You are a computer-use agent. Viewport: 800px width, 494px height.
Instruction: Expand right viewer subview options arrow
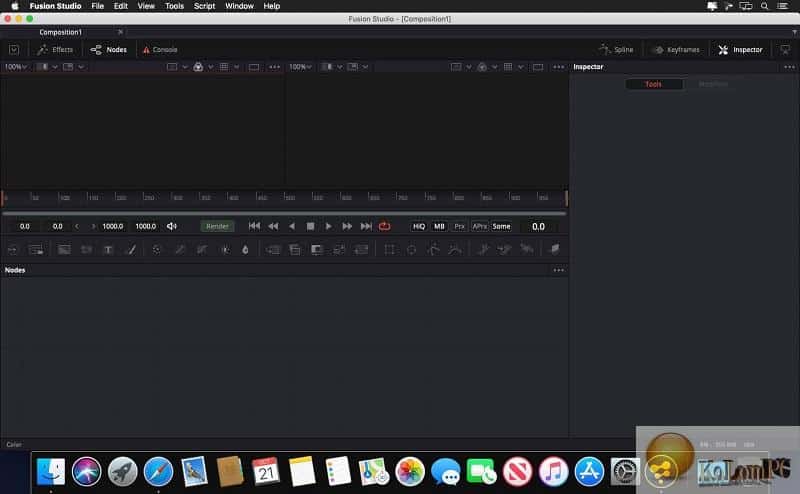pos(365,67)
